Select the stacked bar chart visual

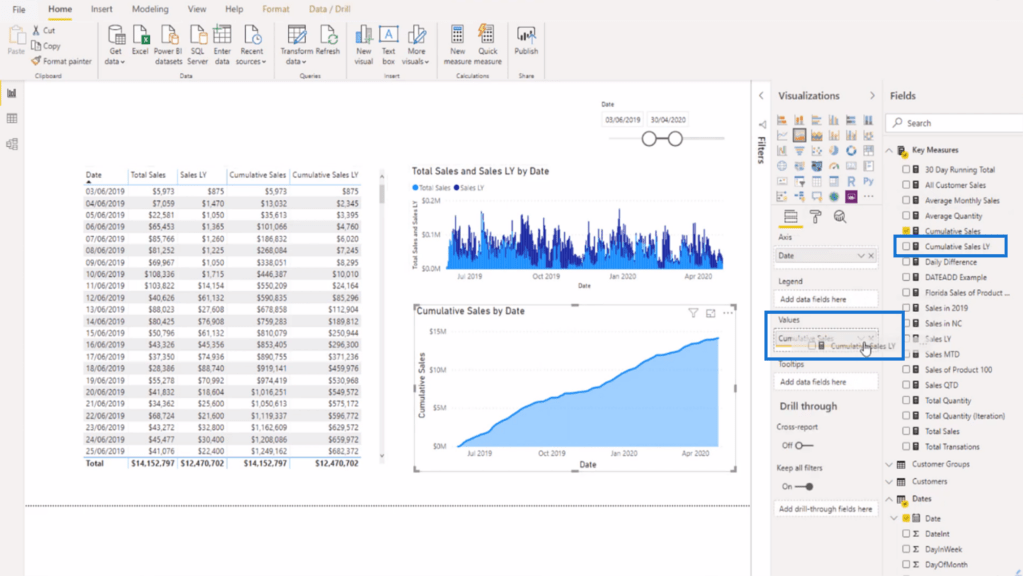[x=782, y=120]
